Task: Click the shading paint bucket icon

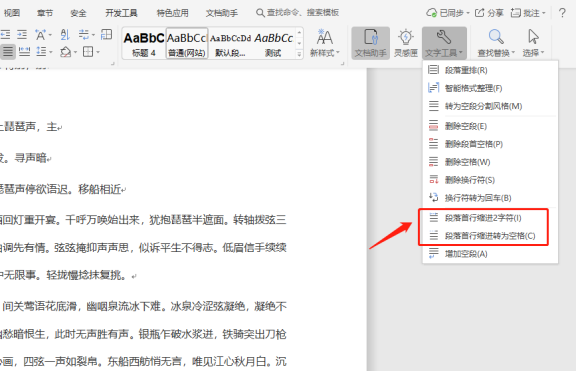Action: click(x=65, y=52)
